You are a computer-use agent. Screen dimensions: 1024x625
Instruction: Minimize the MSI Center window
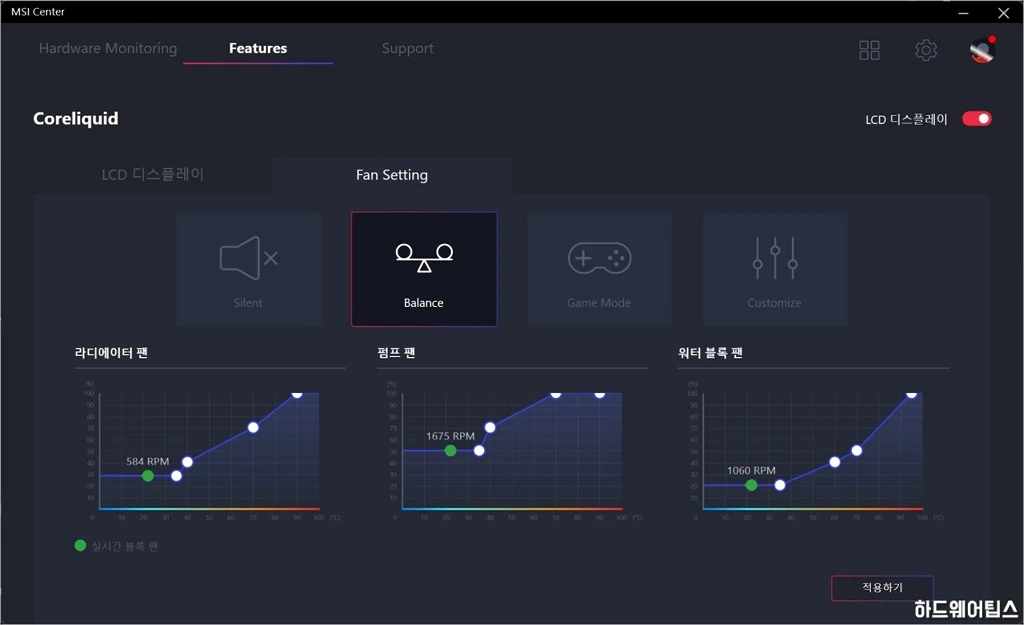tap(963, 12)
